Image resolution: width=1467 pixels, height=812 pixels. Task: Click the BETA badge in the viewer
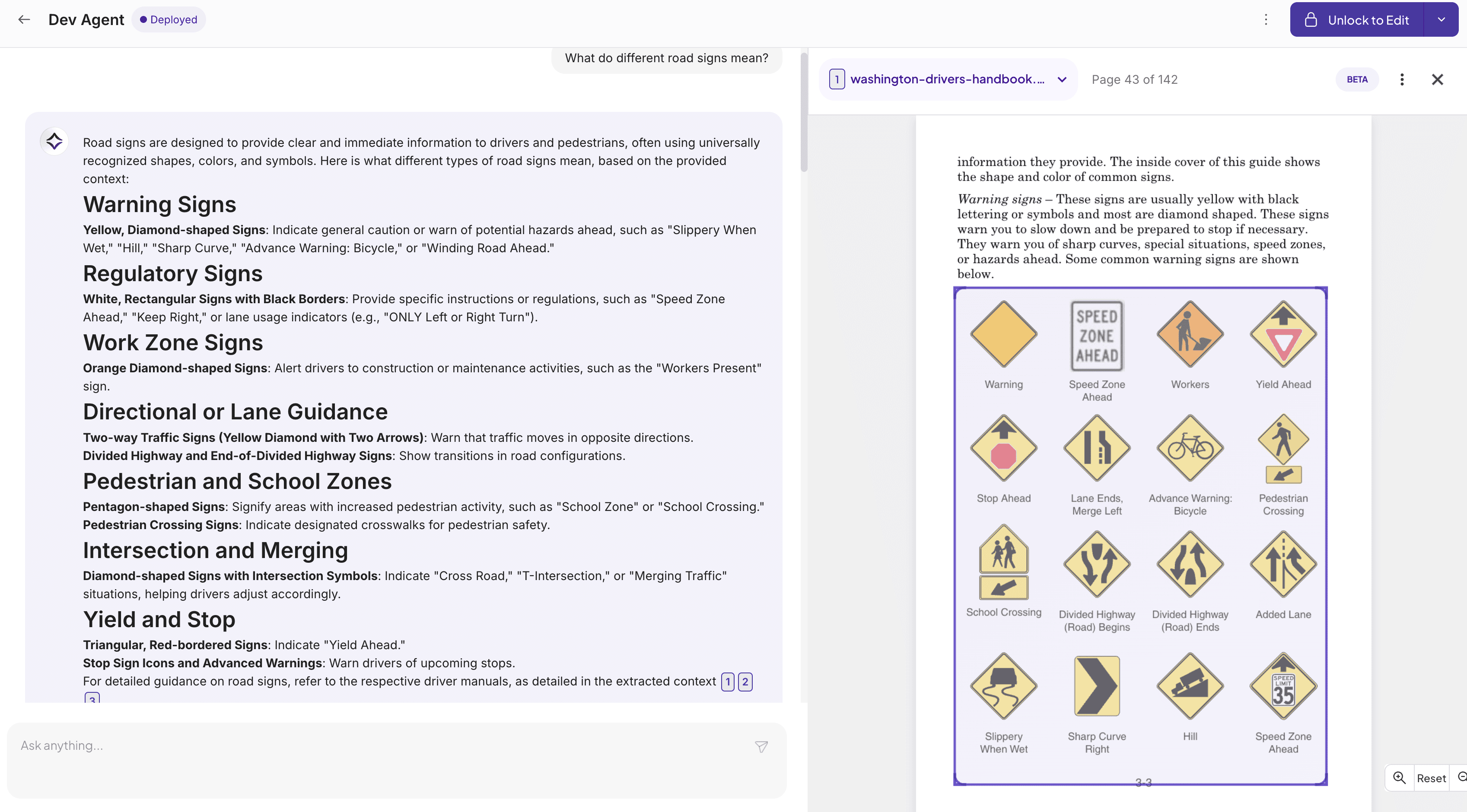click(x=1357, y=79)
